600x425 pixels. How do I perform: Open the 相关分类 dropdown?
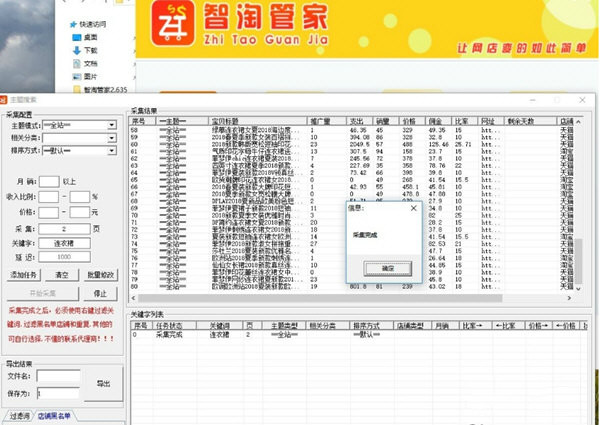pos(79,138)
